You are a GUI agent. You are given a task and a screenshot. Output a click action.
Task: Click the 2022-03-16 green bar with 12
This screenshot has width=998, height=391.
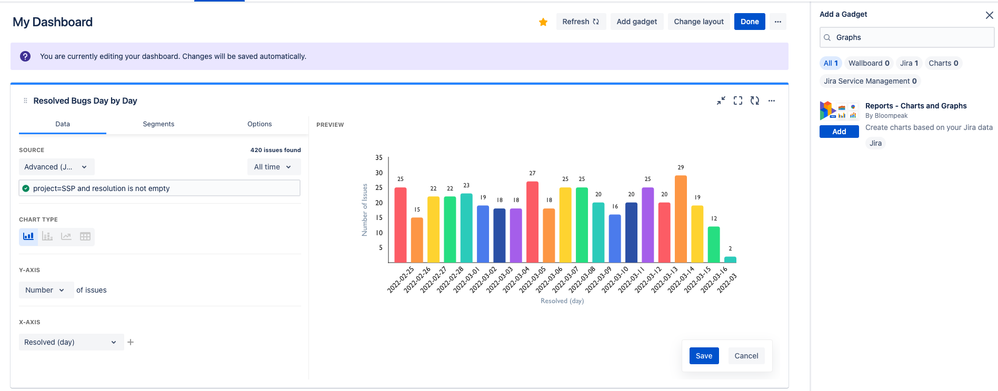tap(713, 245)
